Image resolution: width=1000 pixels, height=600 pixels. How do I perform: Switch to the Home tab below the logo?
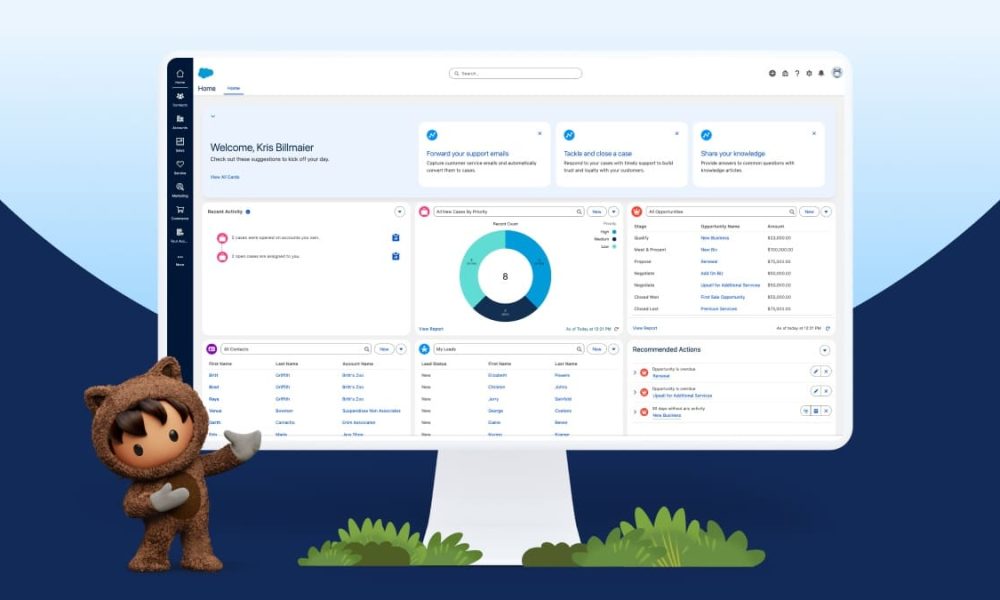click(232, 88)
